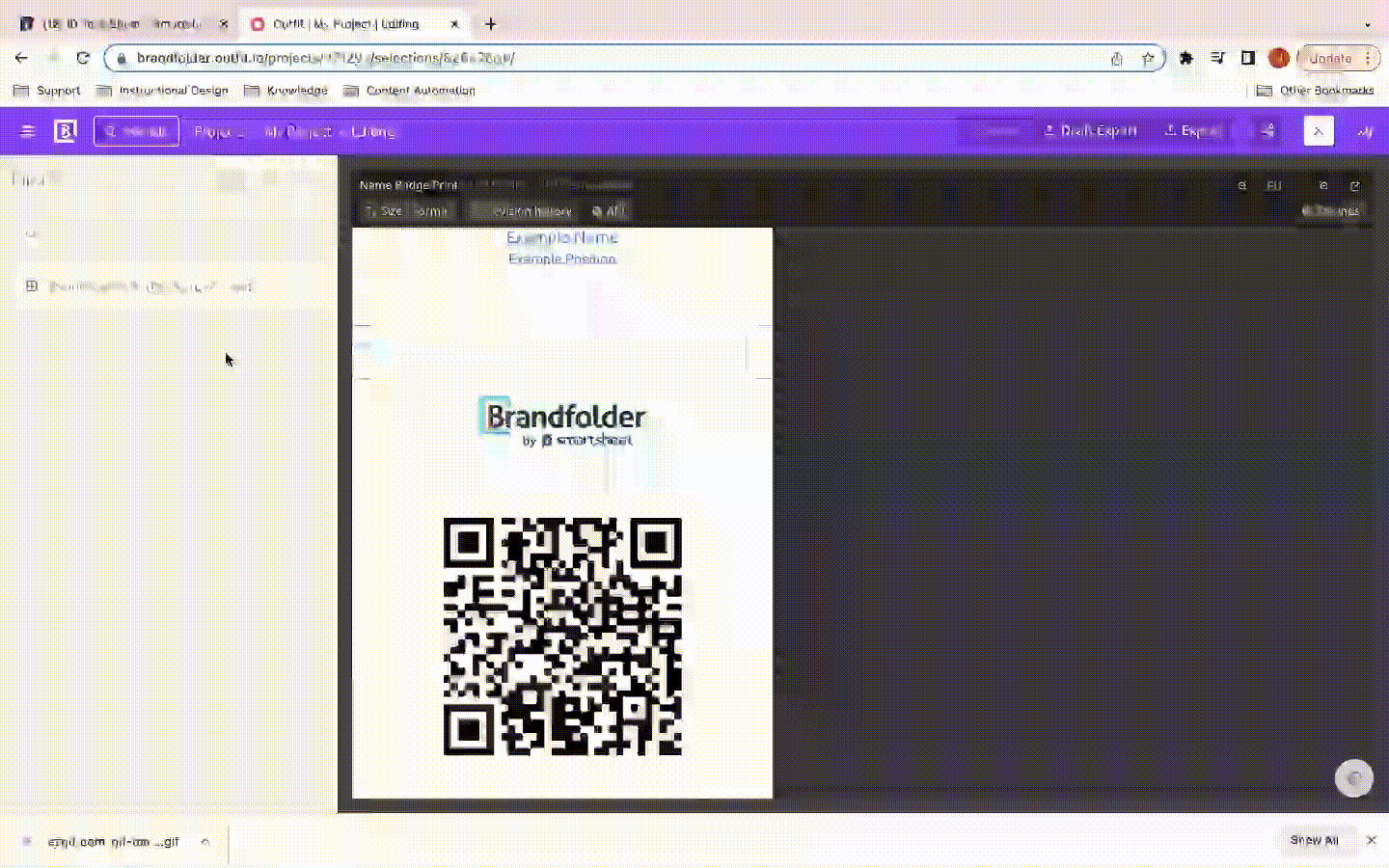Toggle the browser side panel icon
Screen dimensions: 1389x868
[1248, 59]
